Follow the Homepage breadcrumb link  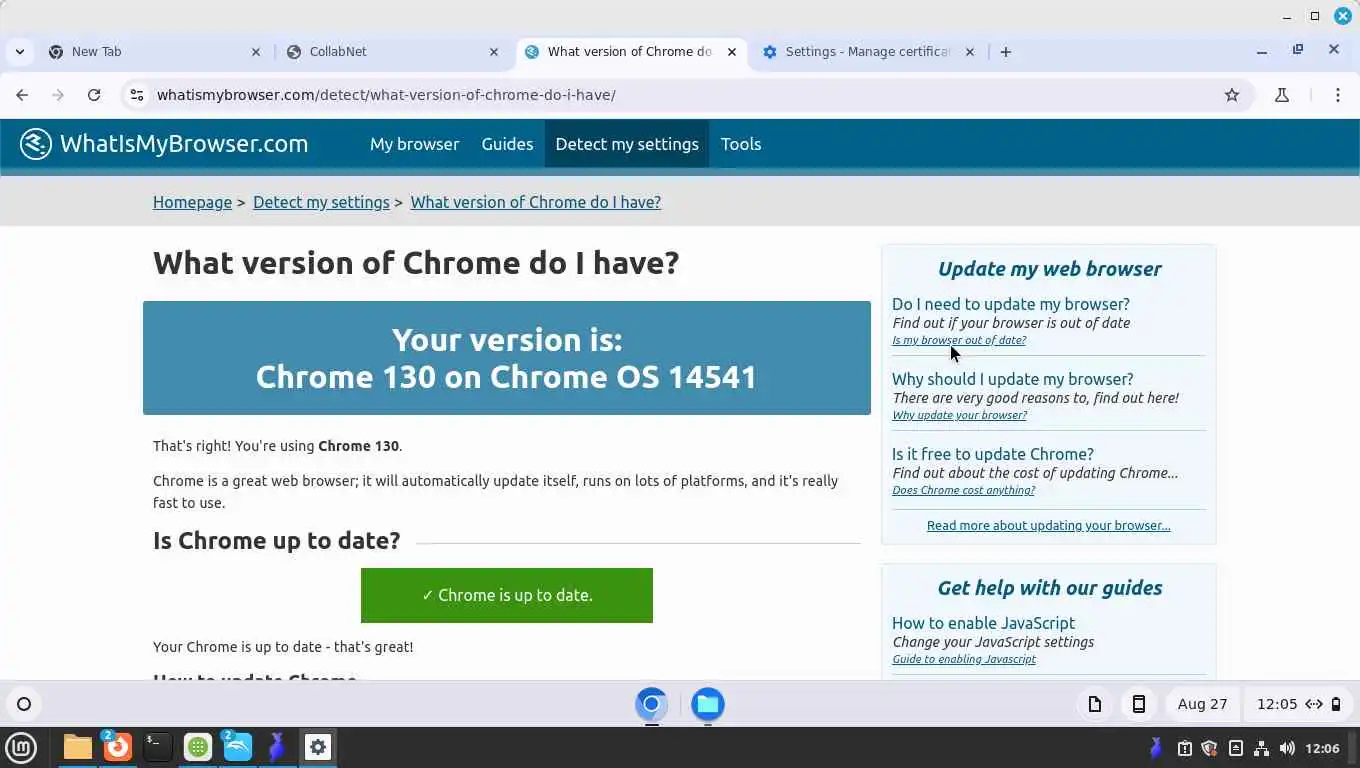(x=192, y=202)
